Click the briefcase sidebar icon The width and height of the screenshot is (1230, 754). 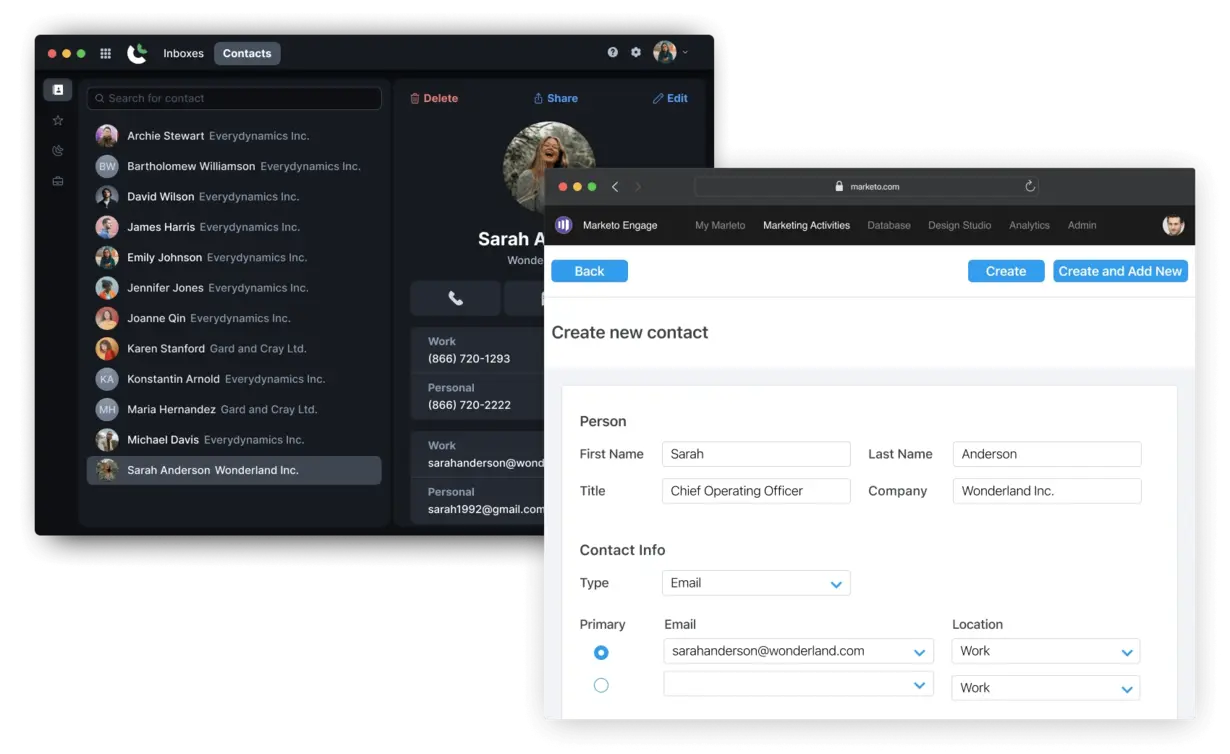pyautogui.click(x=58, y=181)
